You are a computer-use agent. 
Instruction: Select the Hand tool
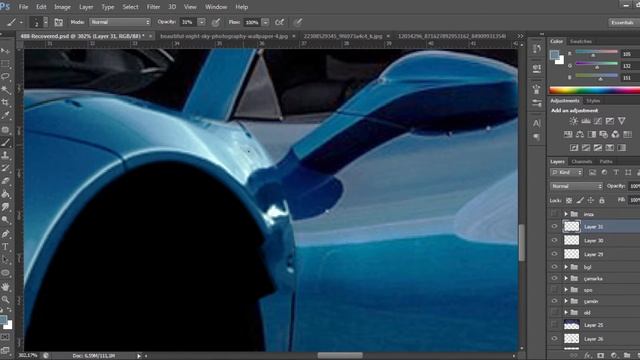pyautogui.click(x=5, y=287)
